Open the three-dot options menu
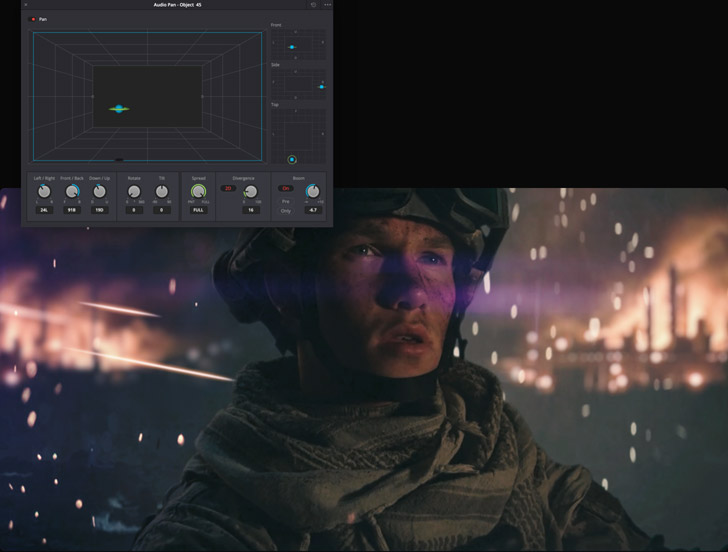Viewport: 728px width, 552px height. [x=327, y=5]
